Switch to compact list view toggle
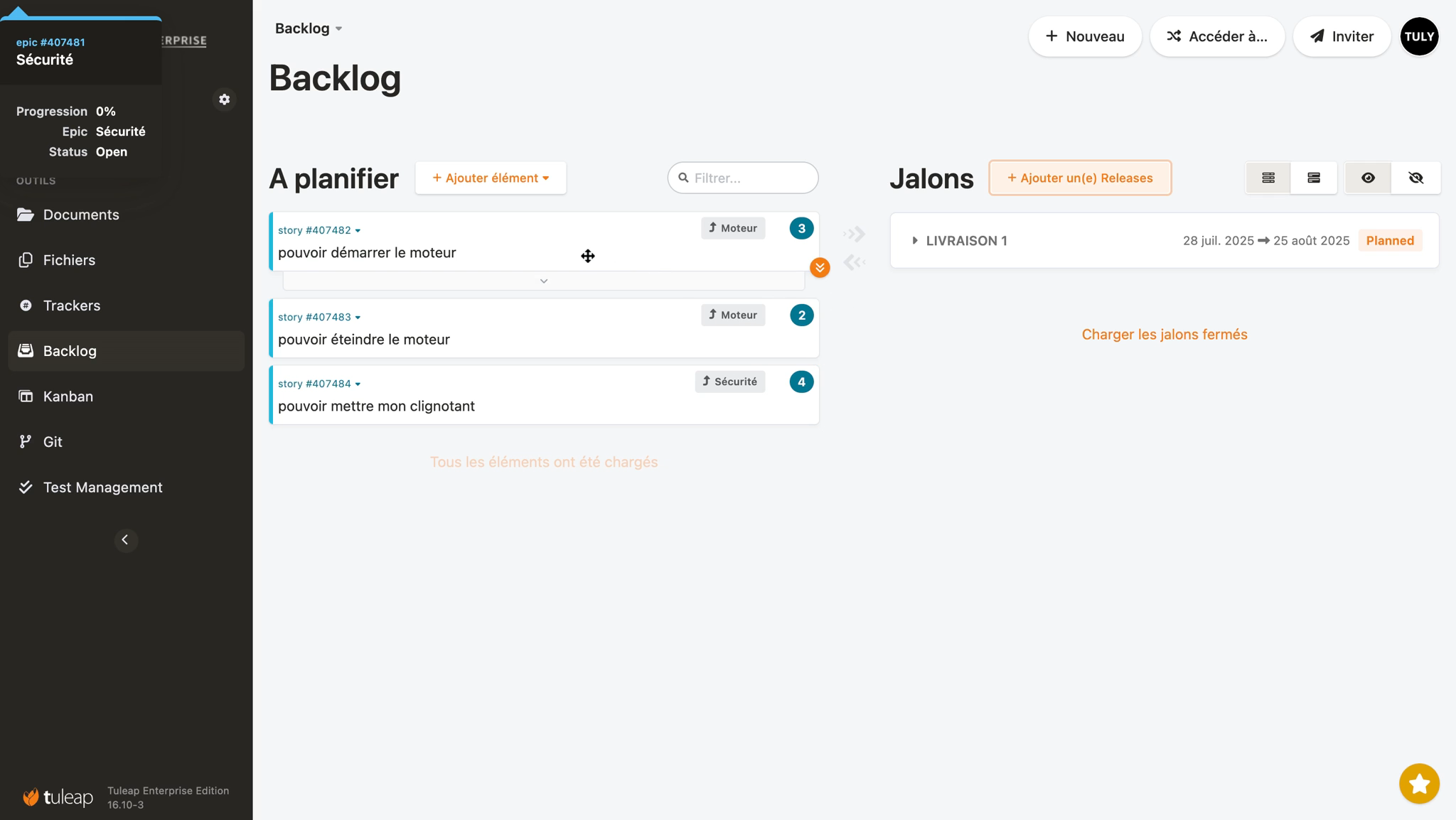Image resolution: width=1456 pixels, height=820 pixels. [x=1268, y=178]
